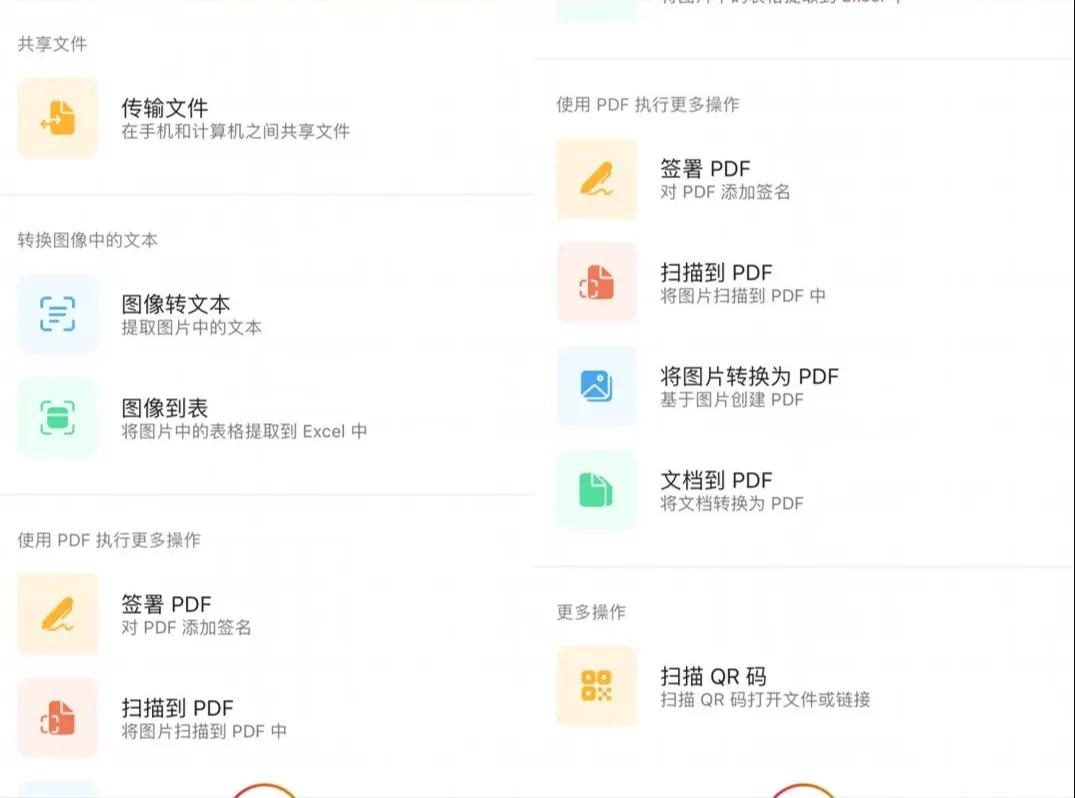This screenshot has width=1075, height=798.
Task: Tap the 图像转文本 text extraction icon
Action: (x=57, y=314)
